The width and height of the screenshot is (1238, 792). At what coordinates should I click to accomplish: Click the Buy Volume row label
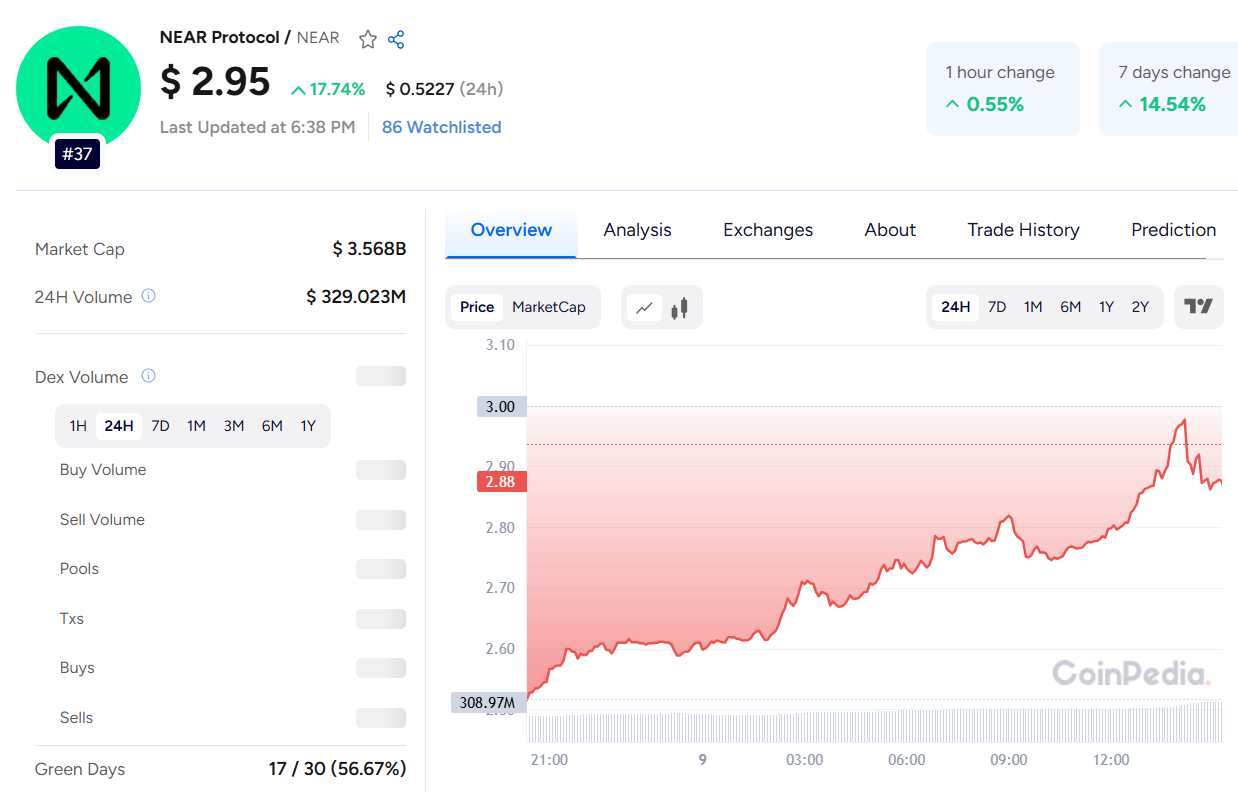pyautogui.click(x=103, y=470)
